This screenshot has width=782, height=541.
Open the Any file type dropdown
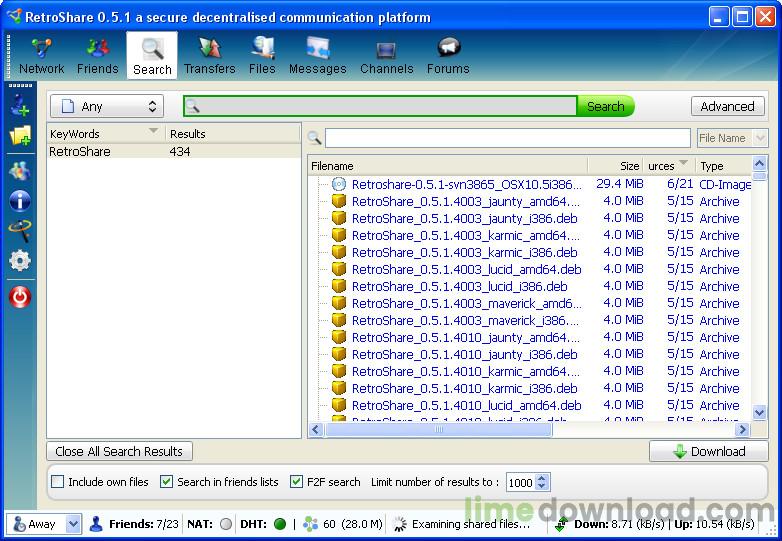[107, 106]
